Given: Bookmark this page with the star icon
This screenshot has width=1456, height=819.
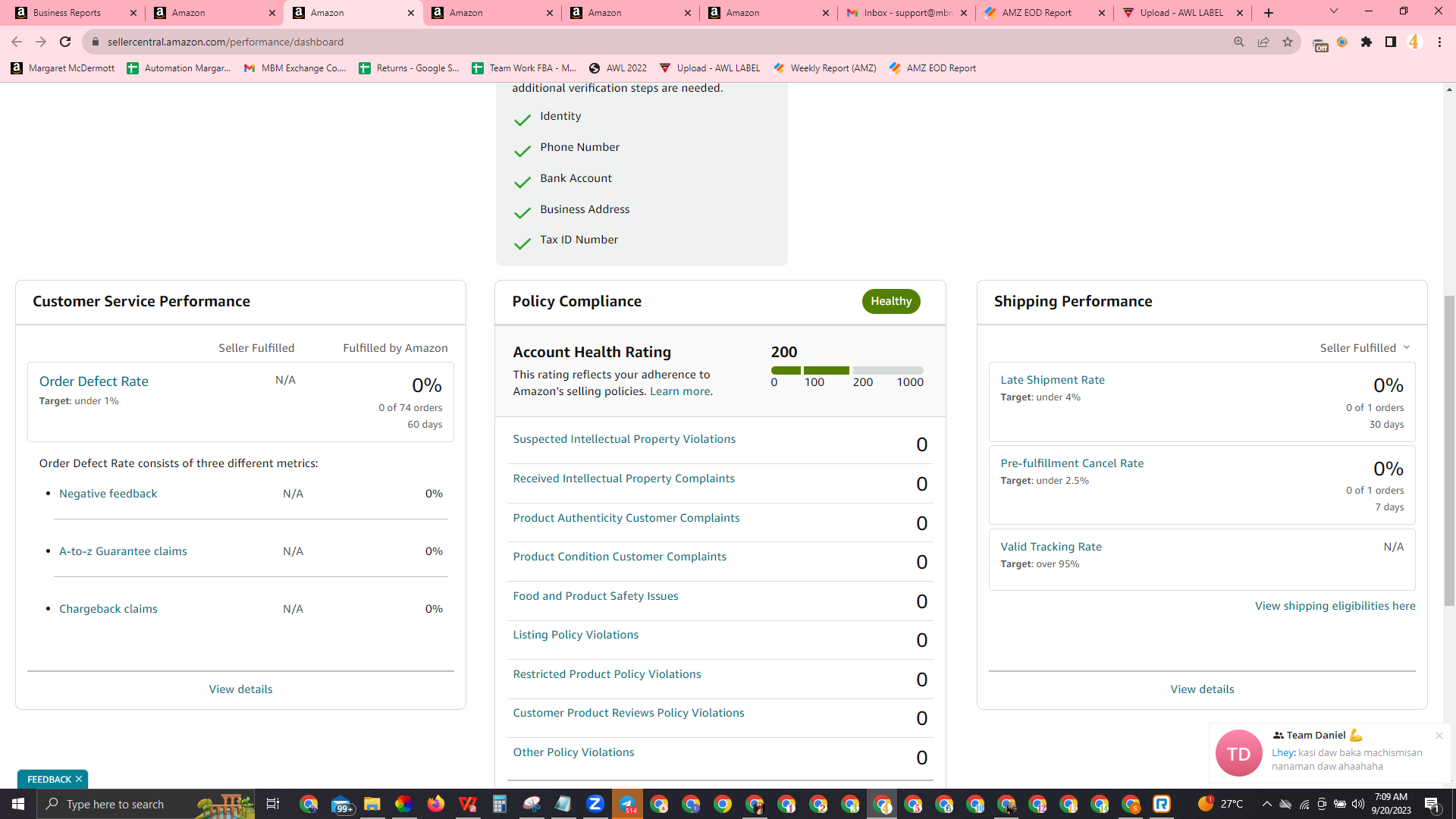Looking at the screenshot, I should click(1288, 42).
